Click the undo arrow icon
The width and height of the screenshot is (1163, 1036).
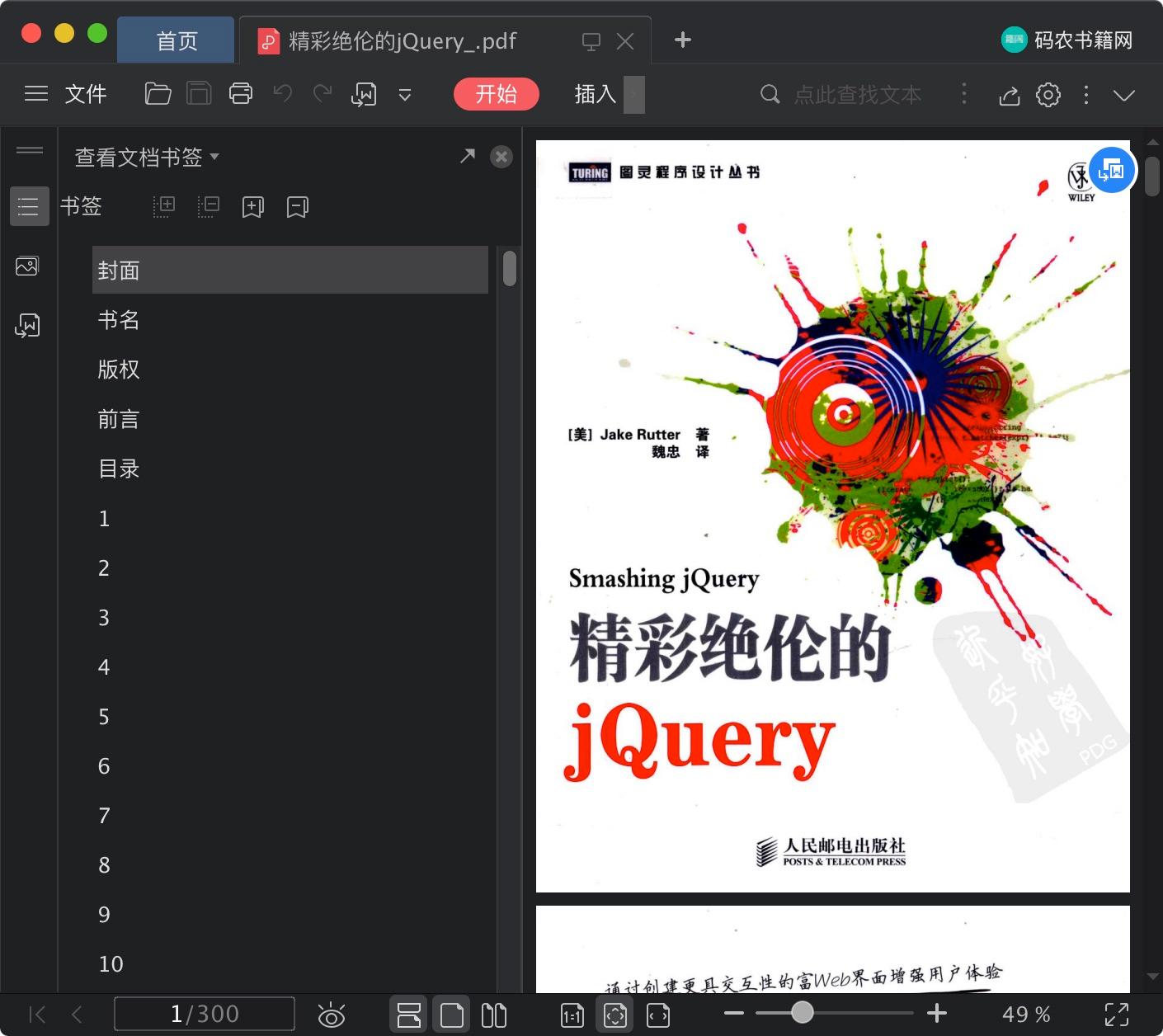(283, 94)
